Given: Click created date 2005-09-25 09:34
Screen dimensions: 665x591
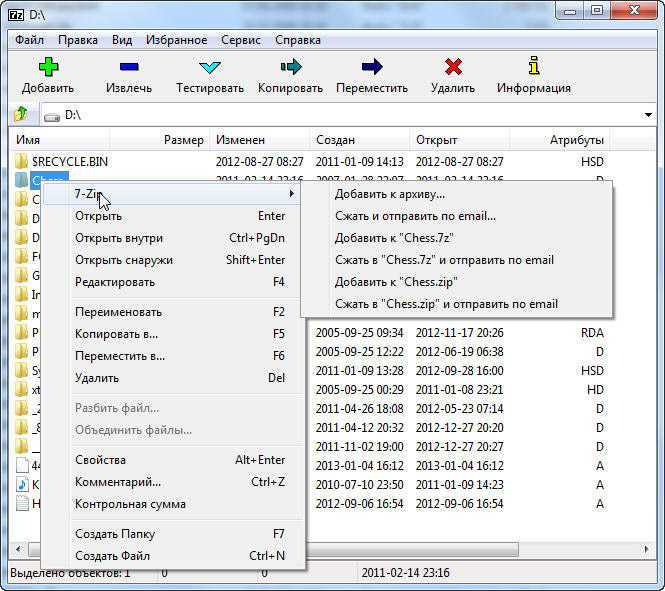Looking at the screenshot, I should pos(359,333).
